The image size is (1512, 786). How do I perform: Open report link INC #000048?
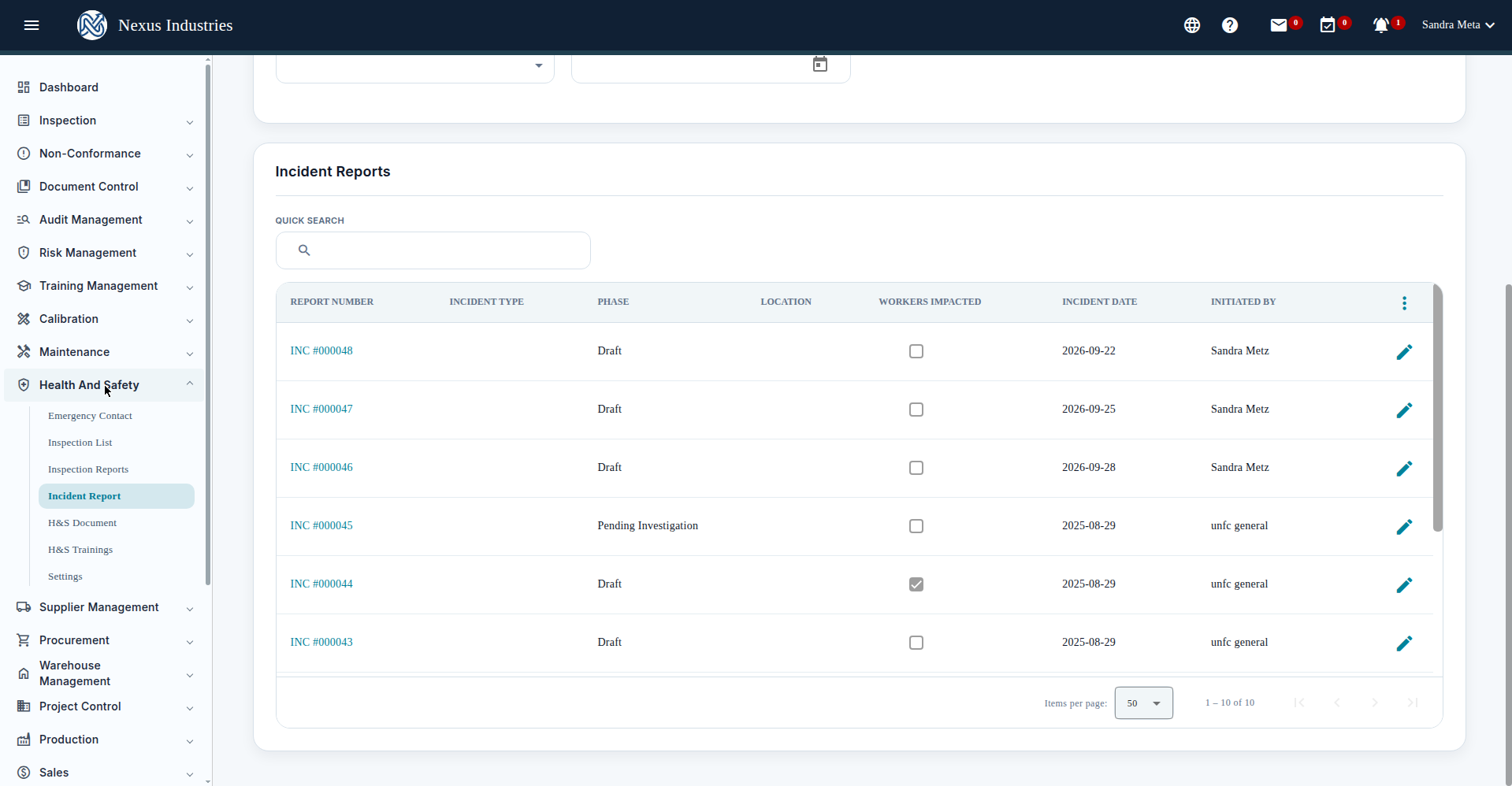pyautogui.click(x=321, y=350)
